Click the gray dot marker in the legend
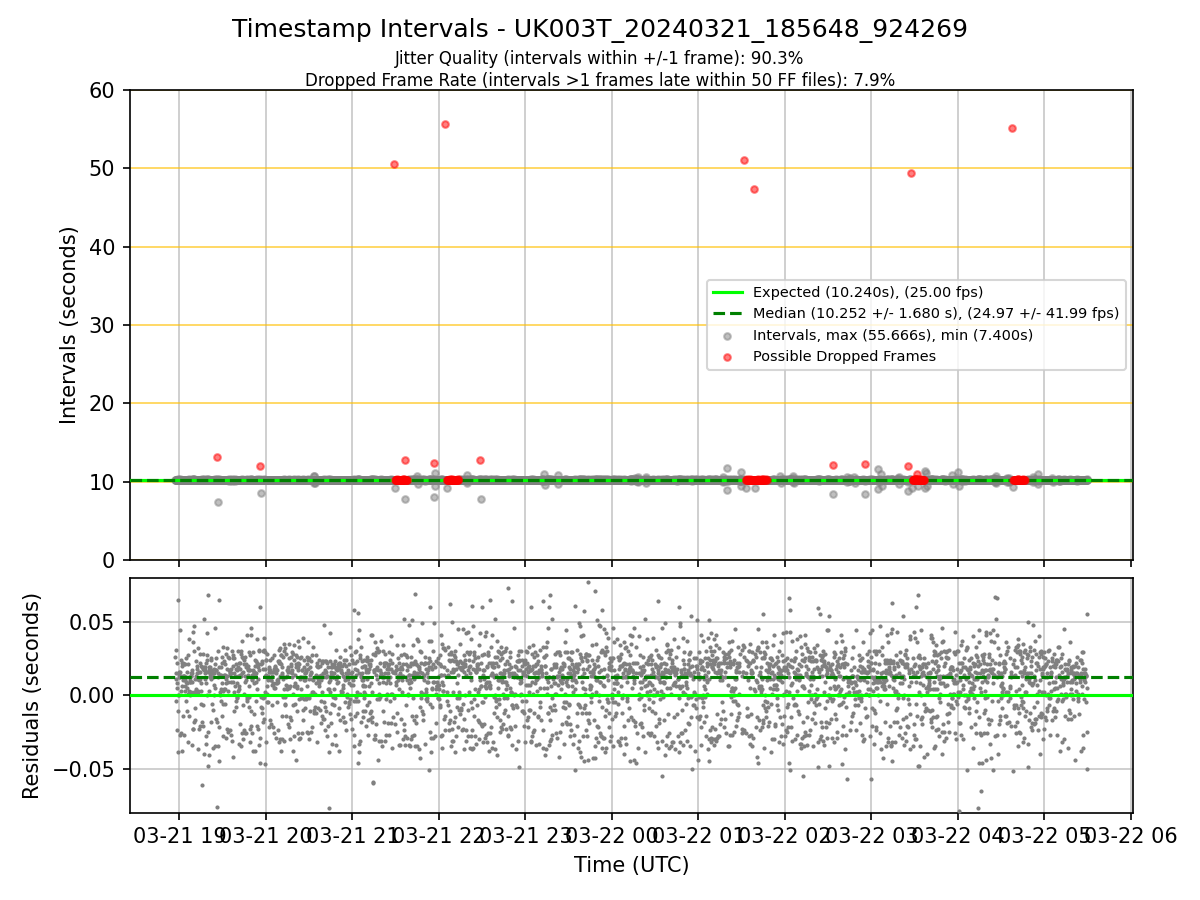Screen dimensions: 1200x900 728,335
